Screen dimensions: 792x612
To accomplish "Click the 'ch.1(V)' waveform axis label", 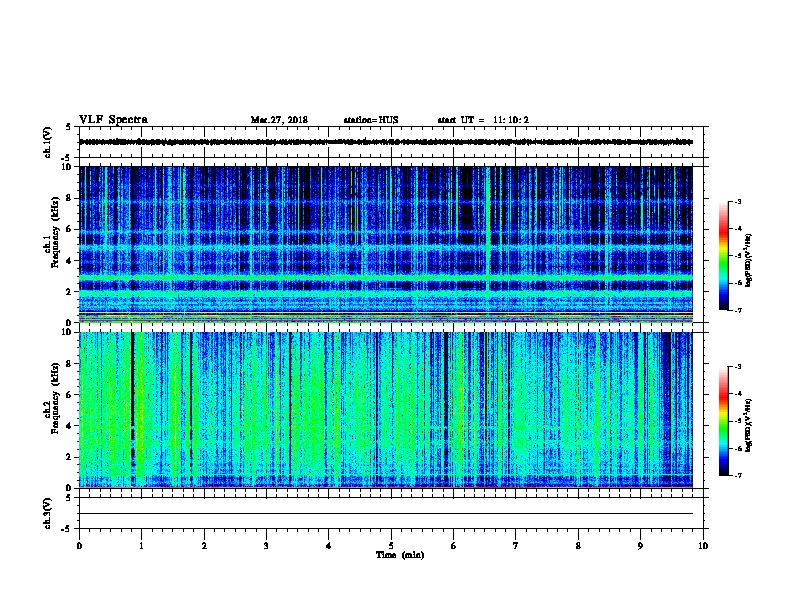I will pyautogui.click(x=47, y=142).
